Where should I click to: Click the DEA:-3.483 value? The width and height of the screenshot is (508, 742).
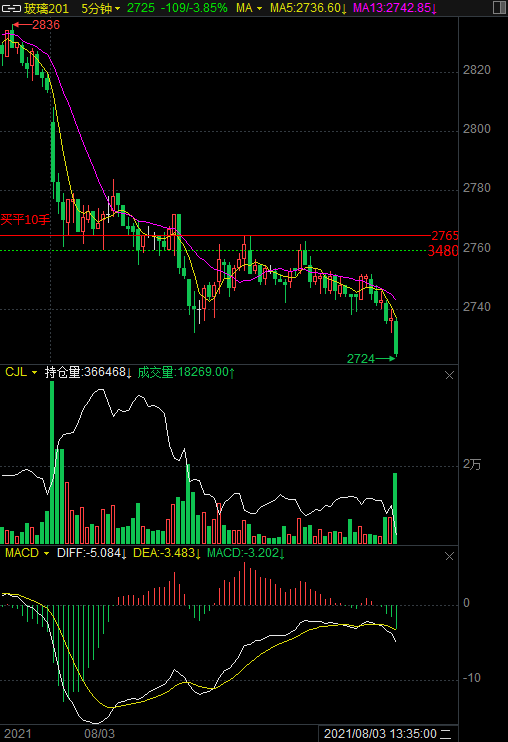tap(167, 553)
